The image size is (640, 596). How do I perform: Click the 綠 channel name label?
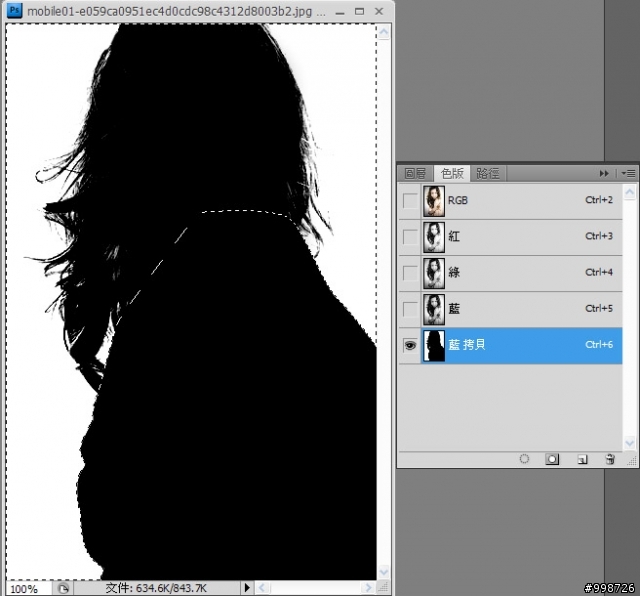(454, 272)
